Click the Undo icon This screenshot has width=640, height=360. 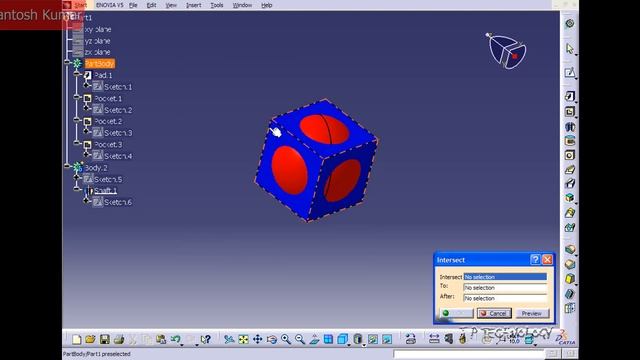[x=176, y=339]
